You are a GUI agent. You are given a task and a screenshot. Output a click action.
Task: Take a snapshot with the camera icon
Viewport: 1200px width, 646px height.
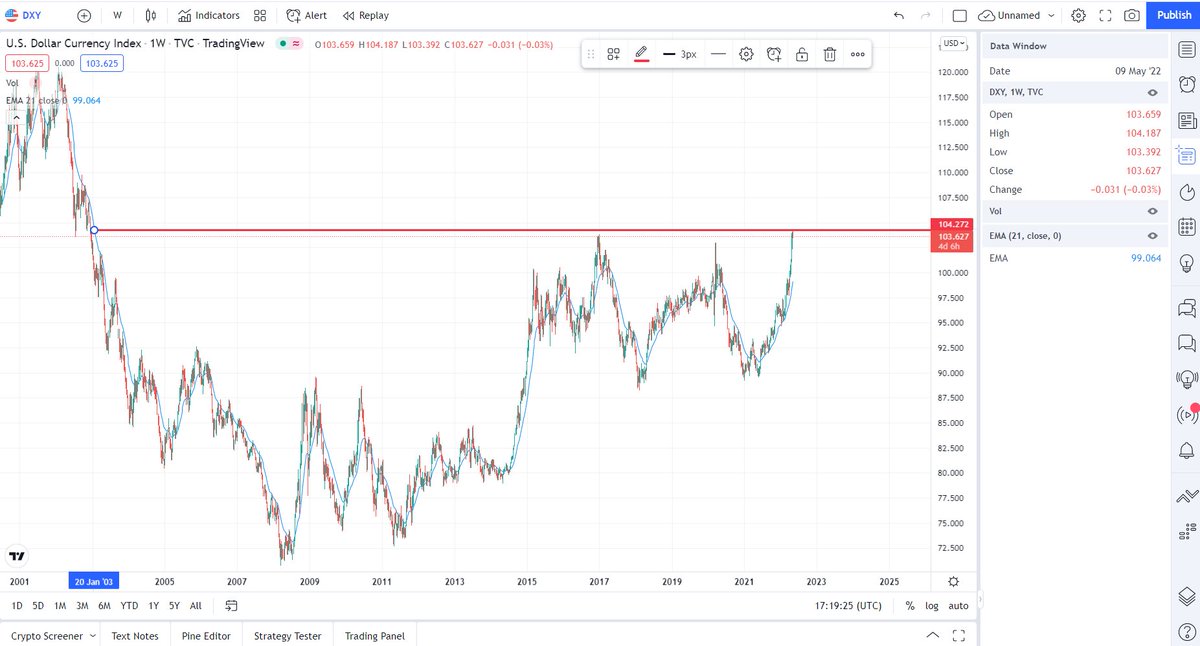[x=1131, y=15]
